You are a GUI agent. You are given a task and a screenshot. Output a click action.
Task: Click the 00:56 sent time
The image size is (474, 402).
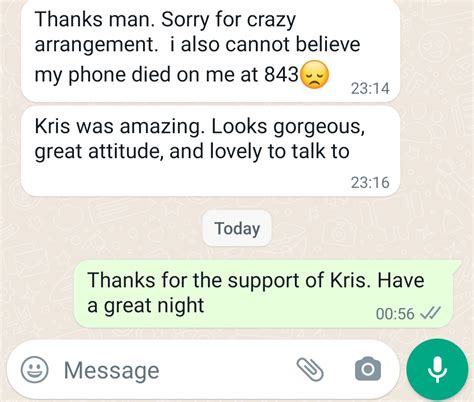tap(395, 314)
